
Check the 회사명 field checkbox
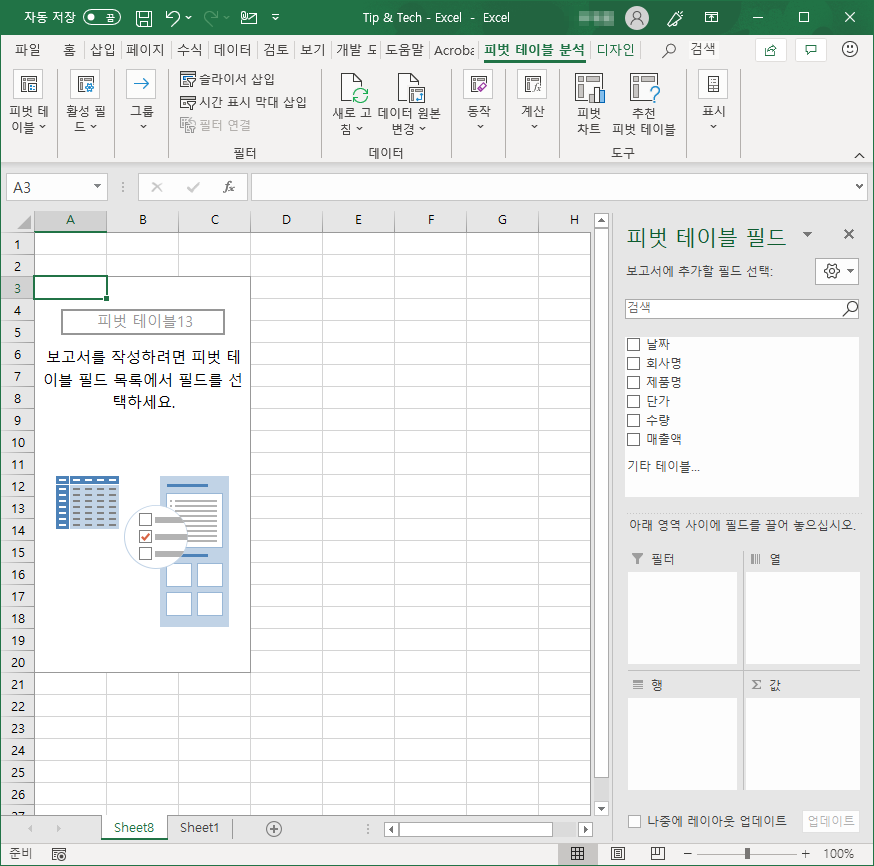633,363
